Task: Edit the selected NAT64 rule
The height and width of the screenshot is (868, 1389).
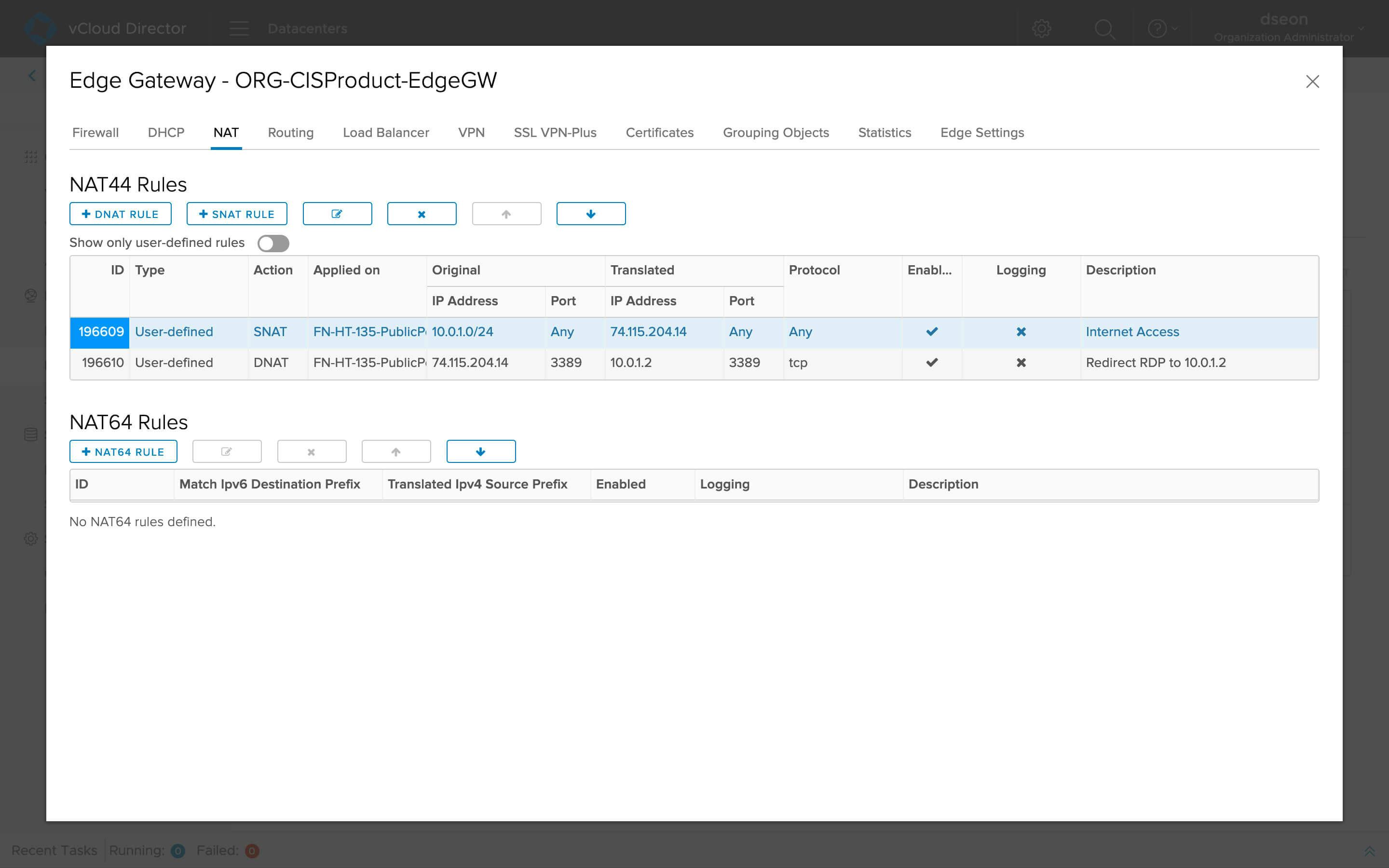Action: tap(227, 451)
